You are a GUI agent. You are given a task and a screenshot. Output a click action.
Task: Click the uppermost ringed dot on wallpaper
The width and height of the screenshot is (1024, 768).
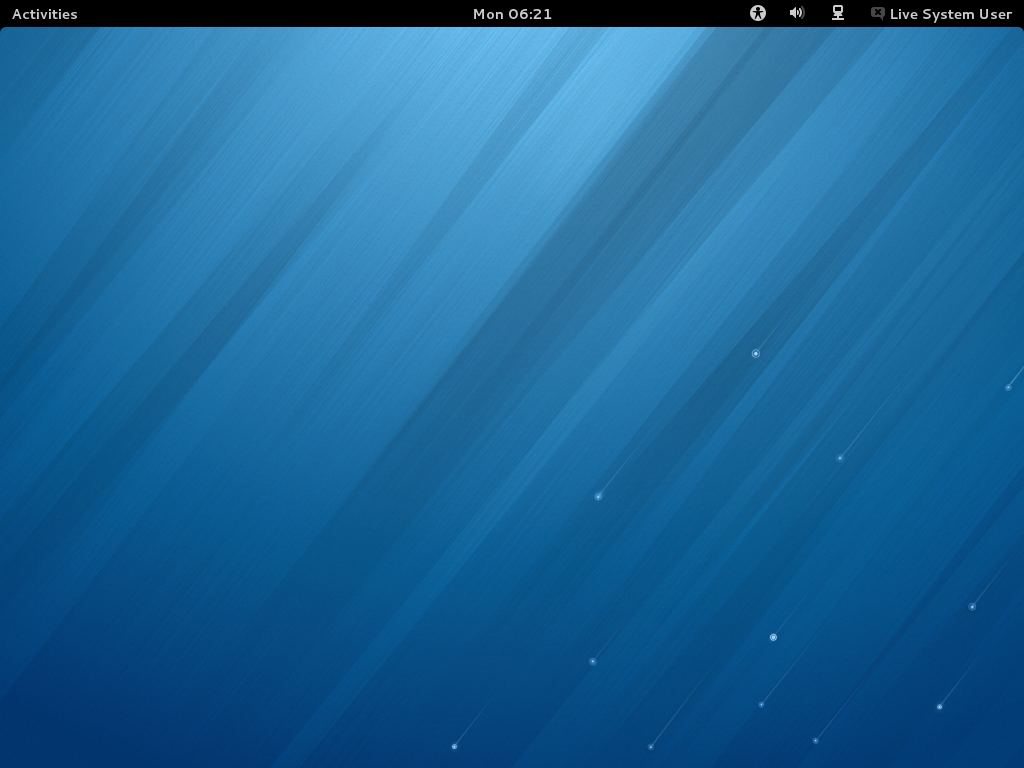tap(756, 353)
